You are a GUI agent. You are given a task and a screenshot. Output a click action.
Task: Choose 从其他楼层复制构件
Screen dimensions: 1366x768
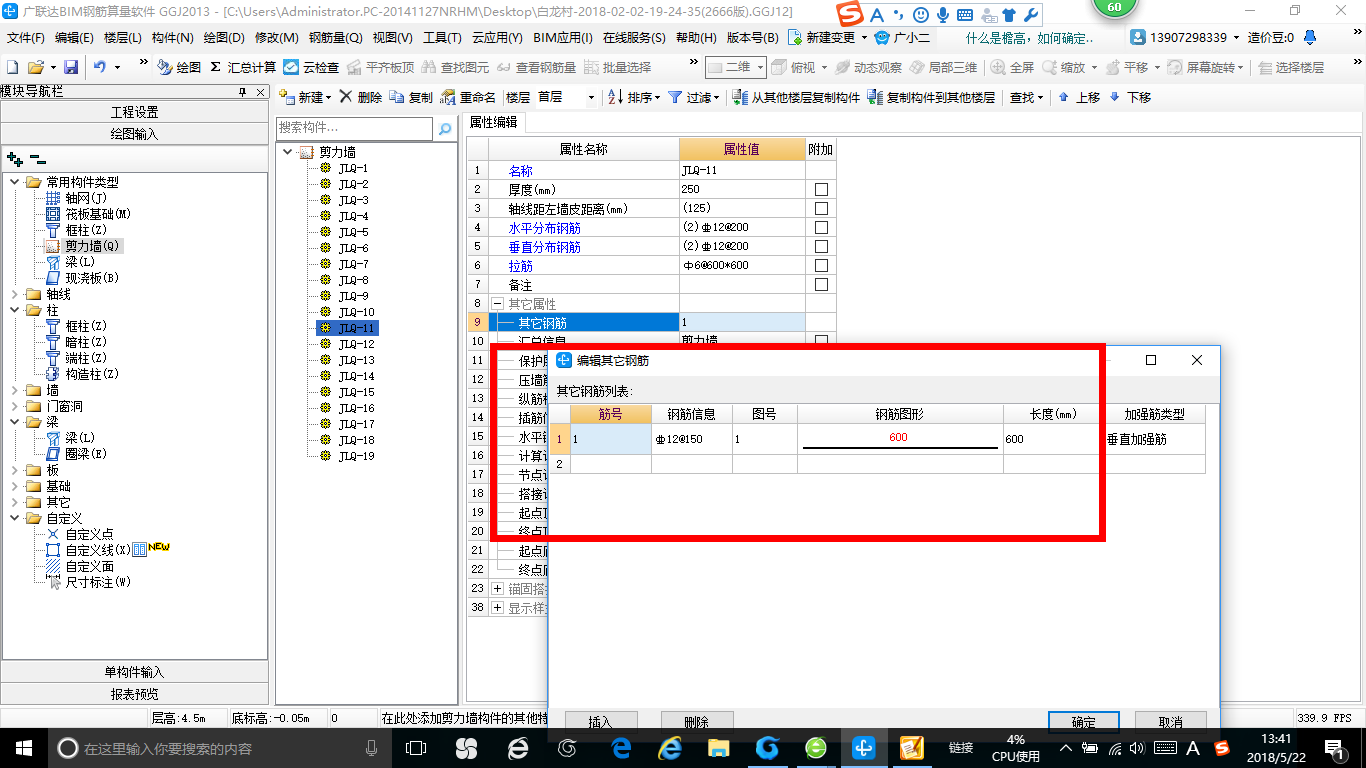(796, 97)
